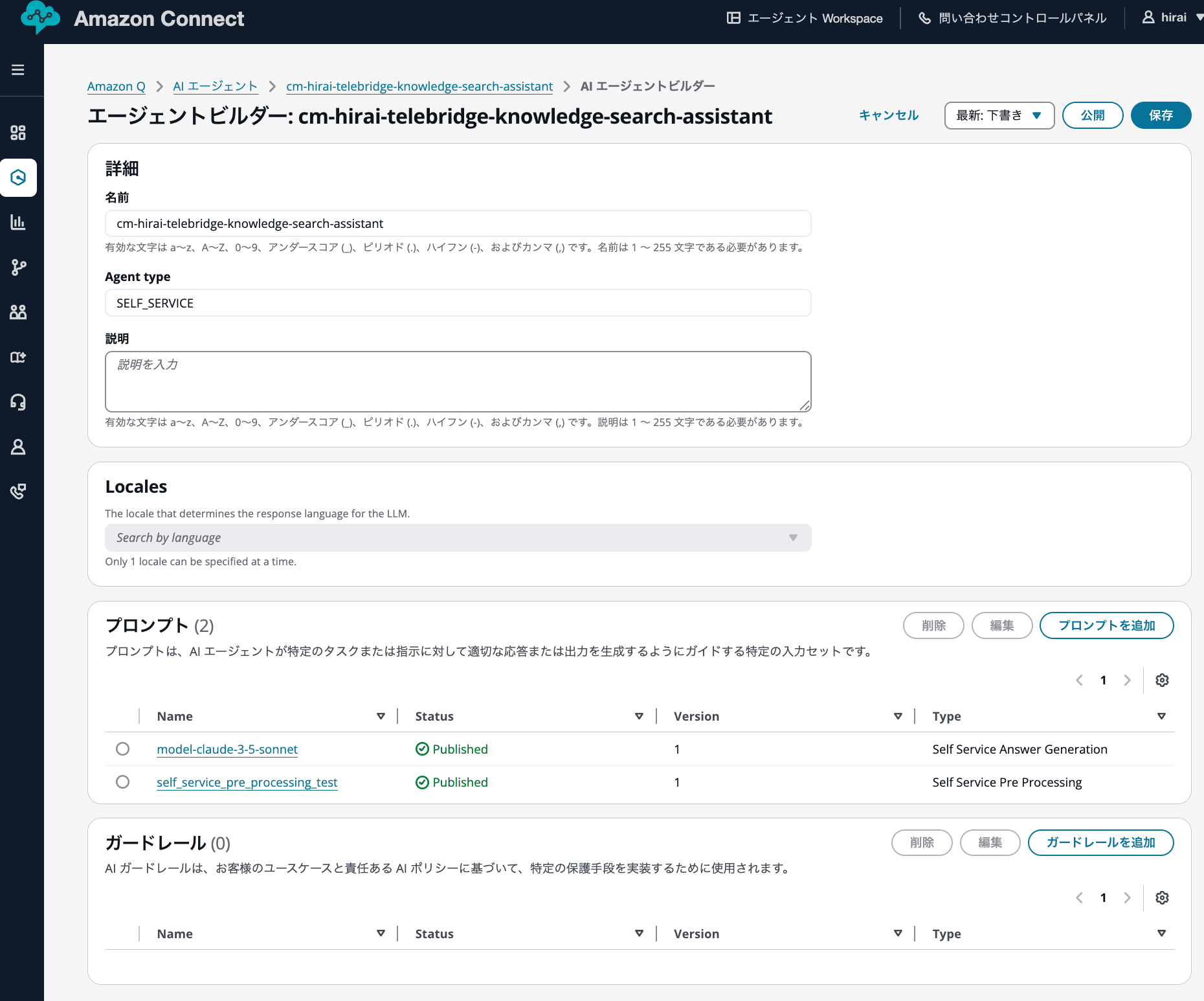Sort guardrails table by Type column
Screen dimensions: 1204x1001
pos(1161,934)
